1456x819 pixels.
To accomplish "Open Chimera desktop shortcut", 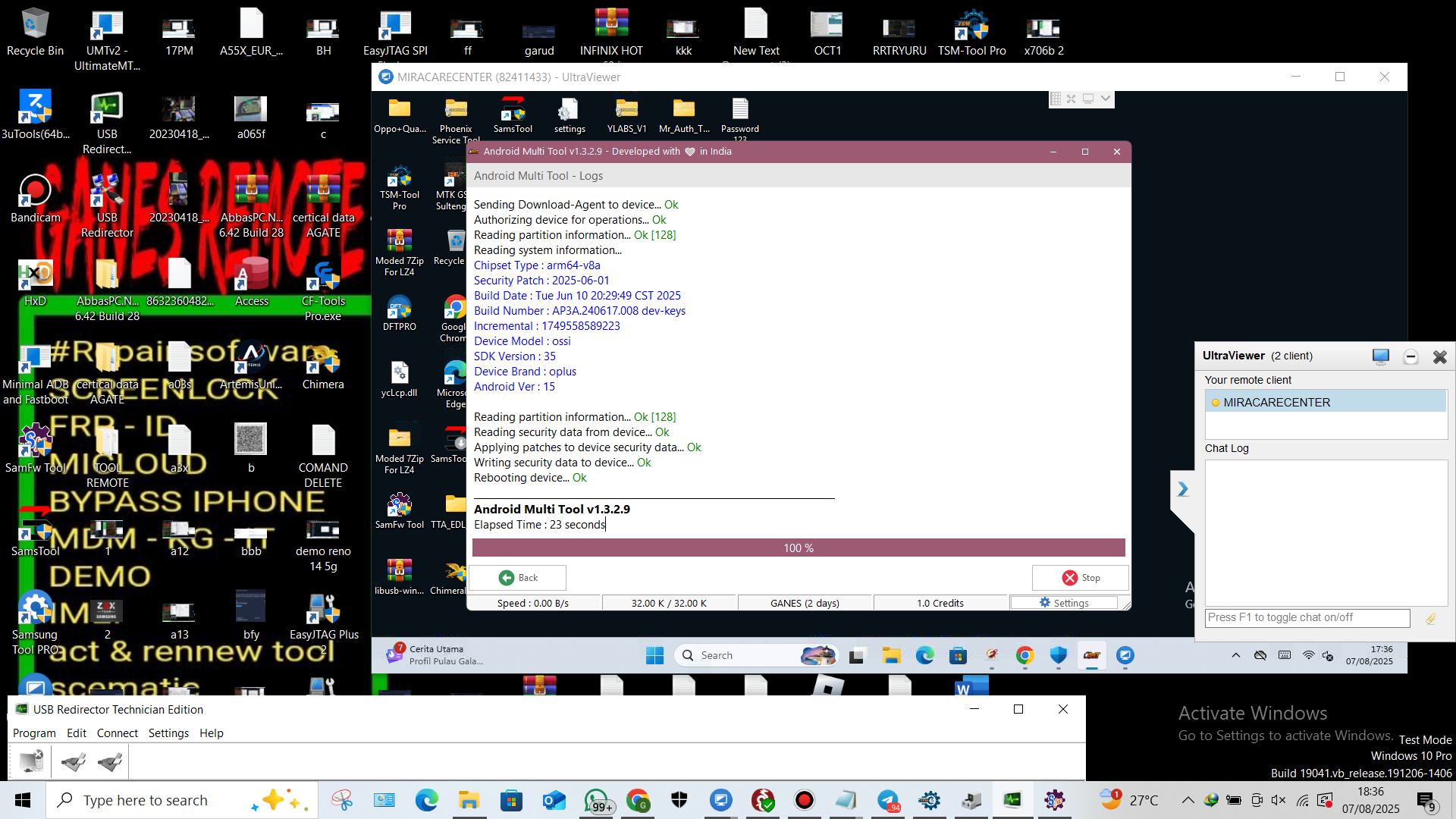I will click(x=323, y=366).
